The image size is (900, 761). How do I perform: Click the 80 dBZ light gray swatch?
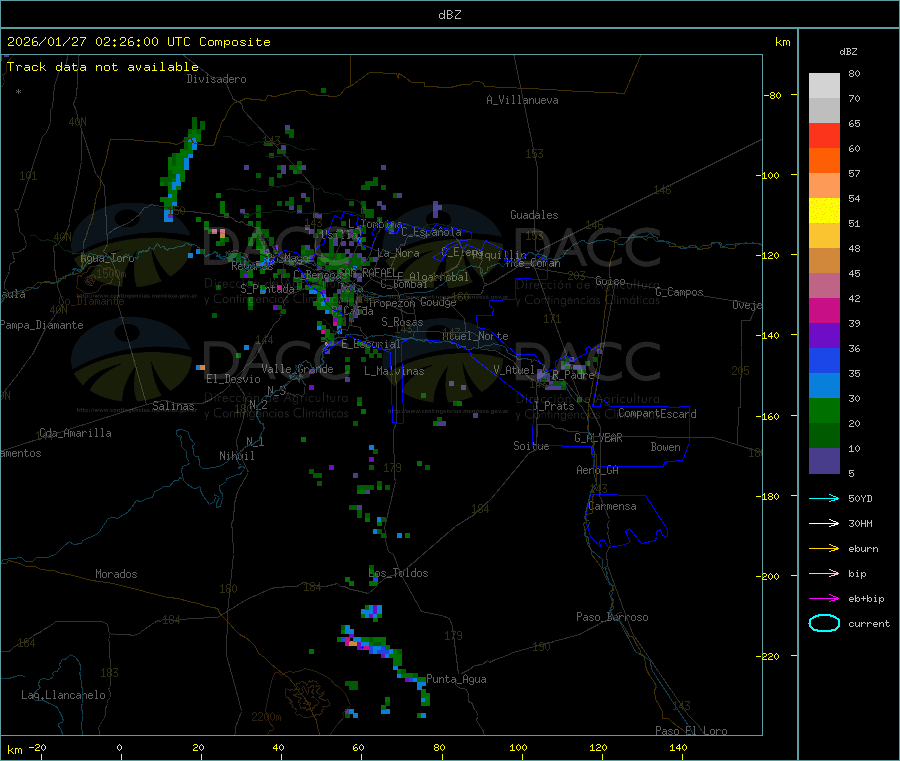point(824,86)
